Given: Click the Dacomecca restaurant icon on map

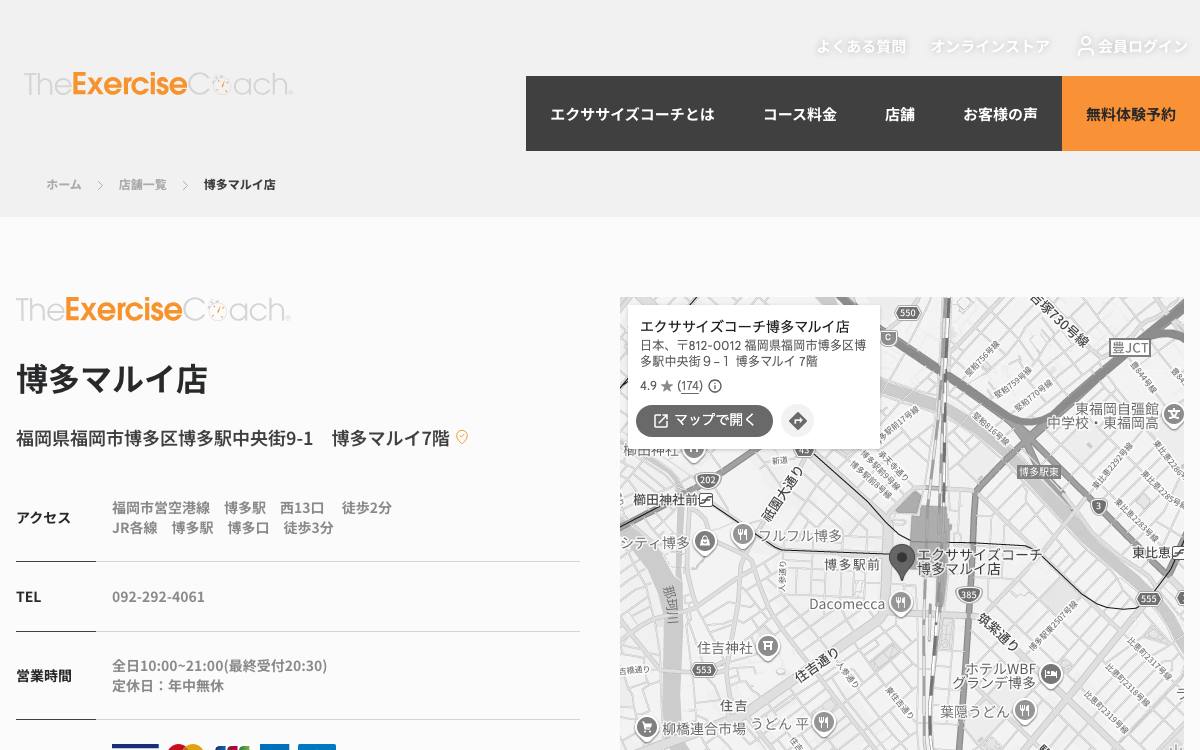Looking at the screenshot, I should pyautogui.click(x=901, y=602).
